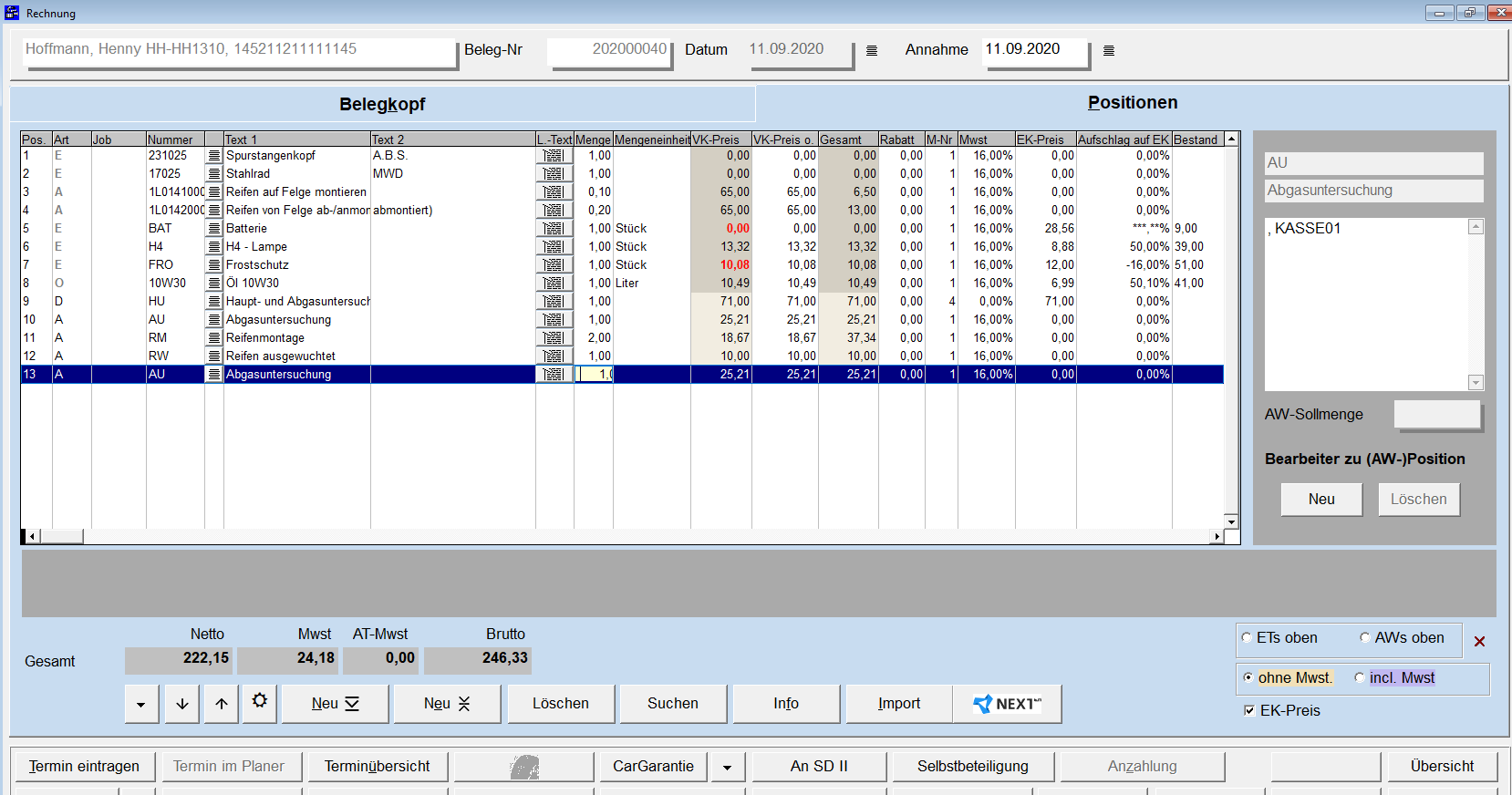Switch to the Positionen tab
Viewport: 1512px width, 795px height.
pos(1133,103)
